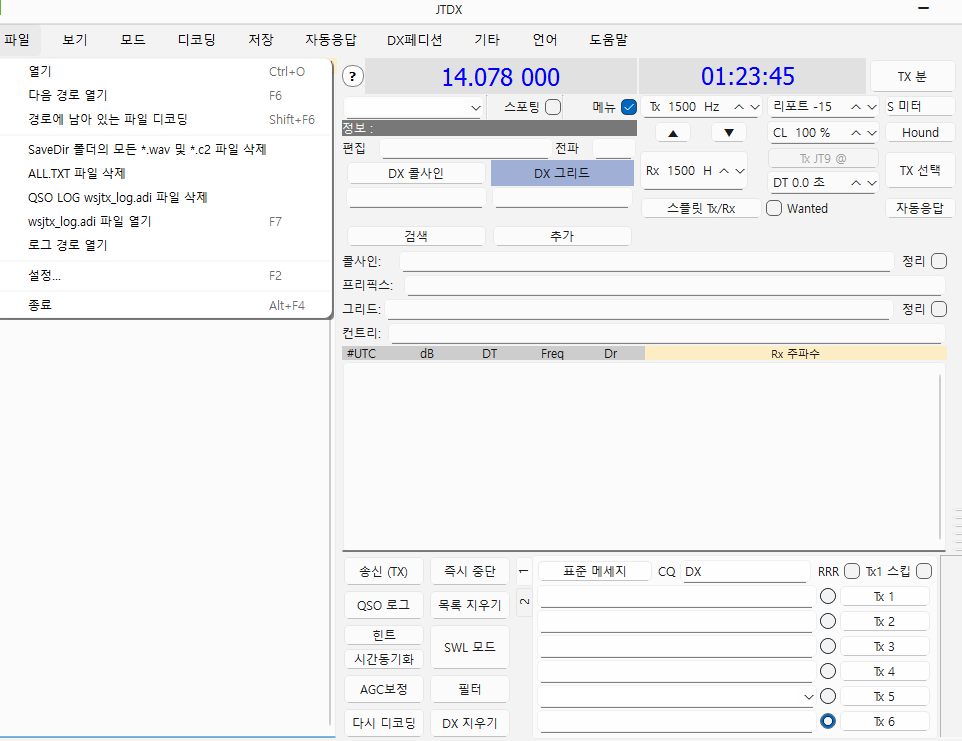Open the 모드 menu

click(x=133, y=40)
